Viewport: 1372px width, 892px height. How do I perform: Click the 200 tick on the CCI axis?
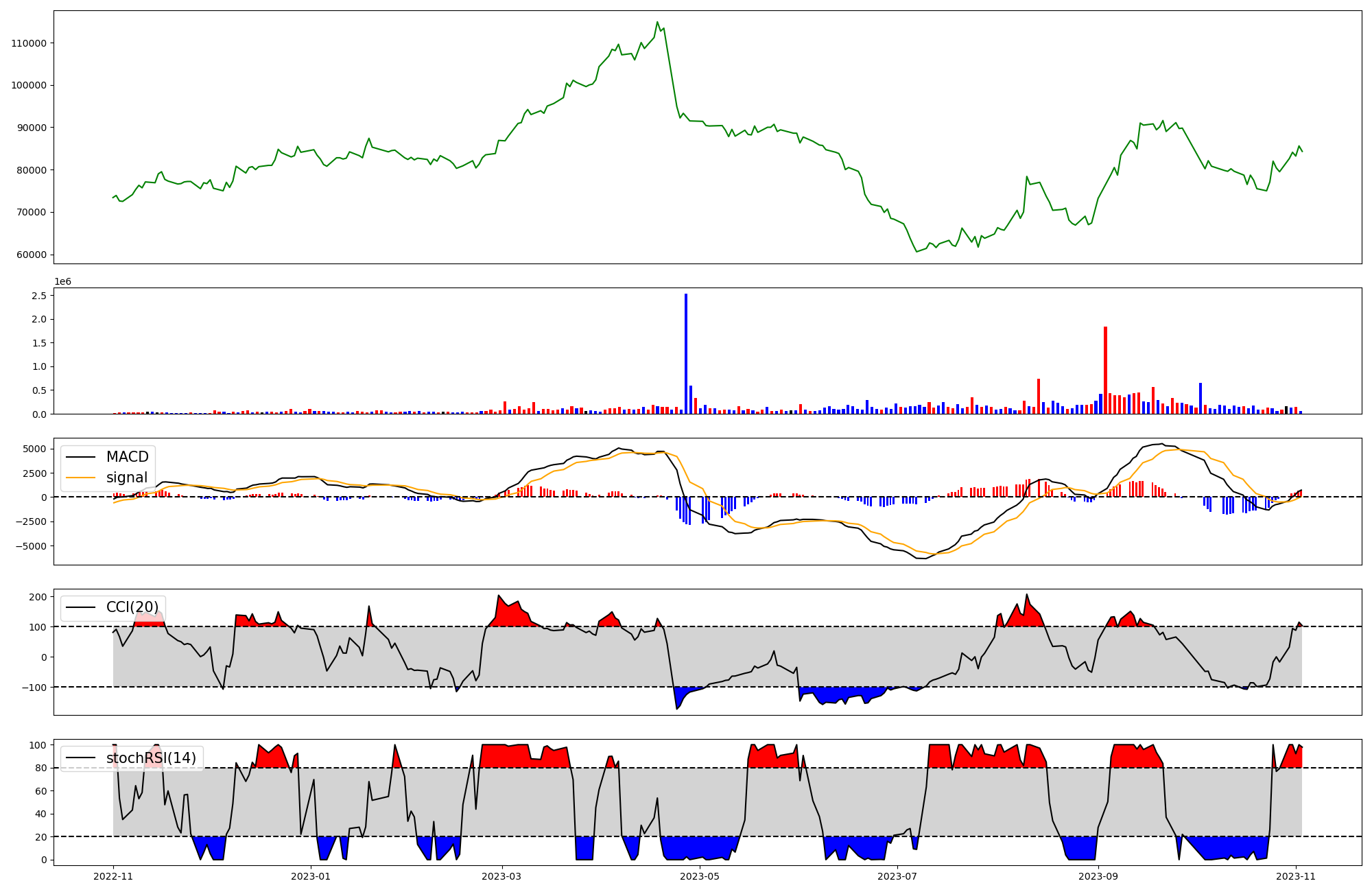coord(38,597)
